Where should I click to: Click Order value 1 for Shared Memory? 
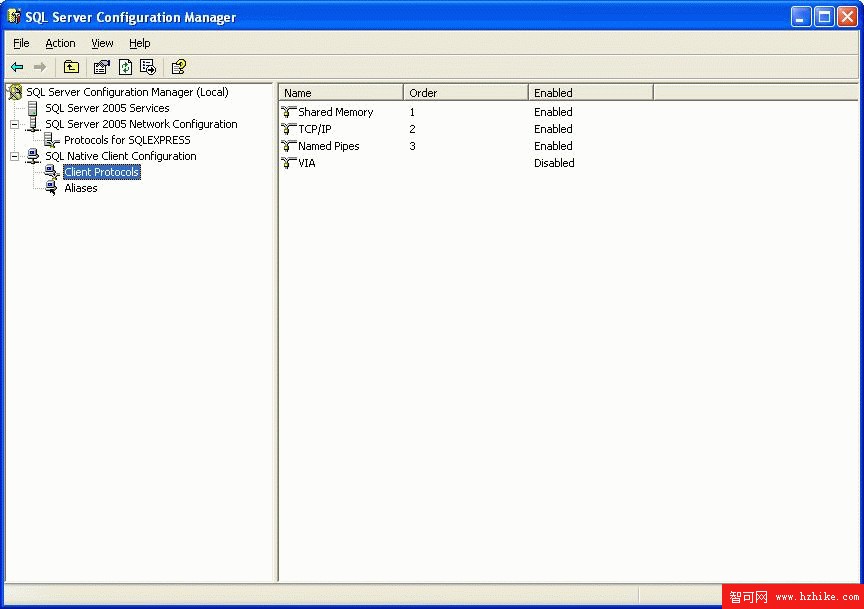point(412,112)
